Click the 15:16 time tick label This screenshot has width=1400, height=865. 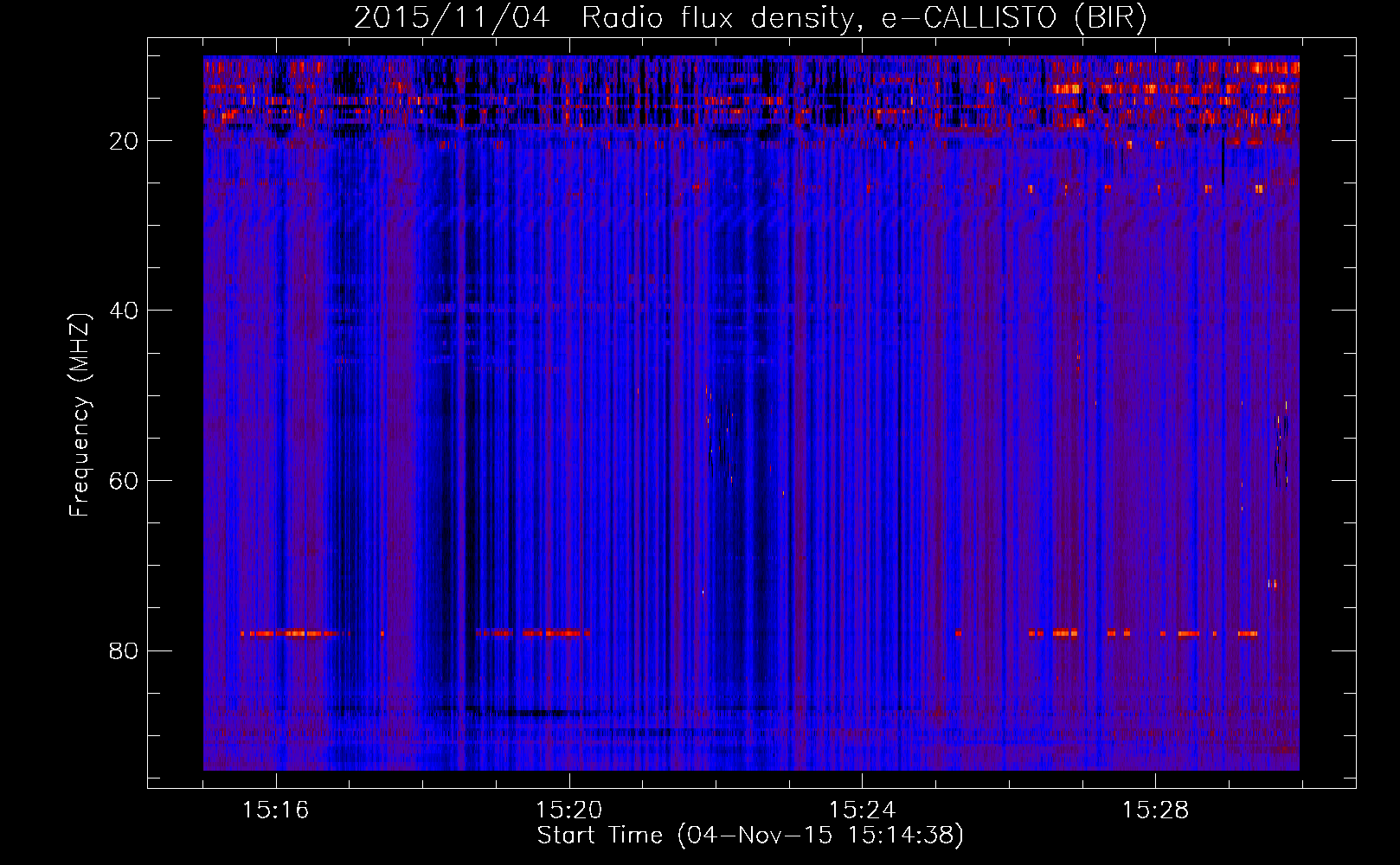tap(275, 810)
